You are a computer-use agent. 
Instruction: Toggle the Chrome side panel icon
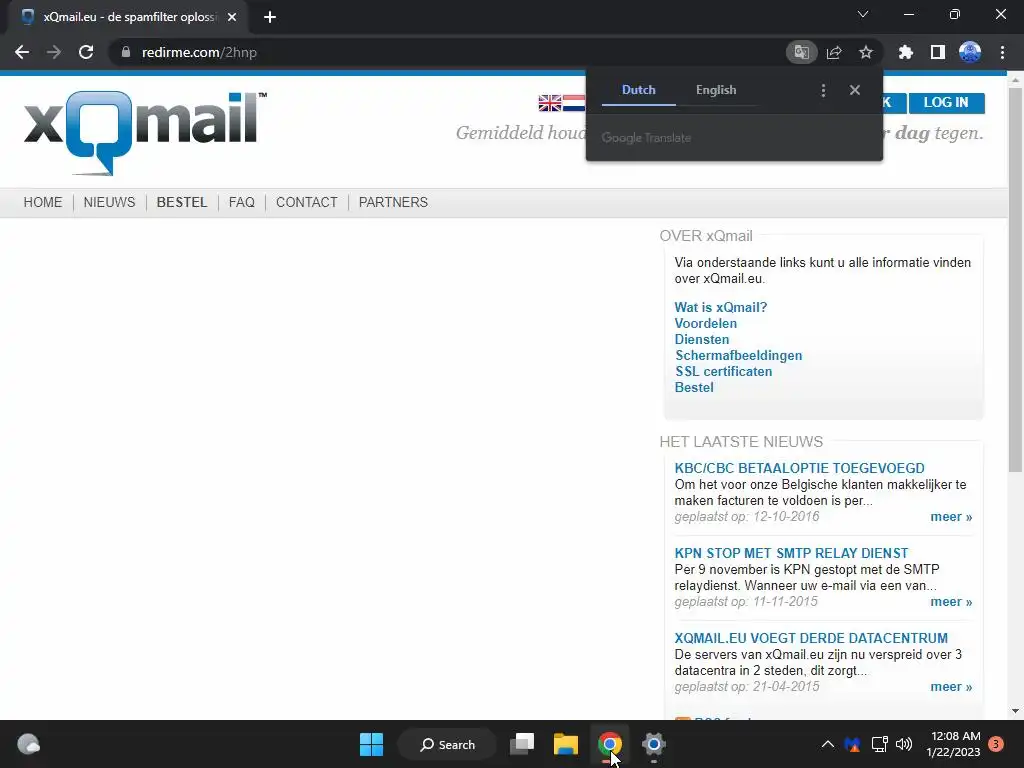click(938, 52)
